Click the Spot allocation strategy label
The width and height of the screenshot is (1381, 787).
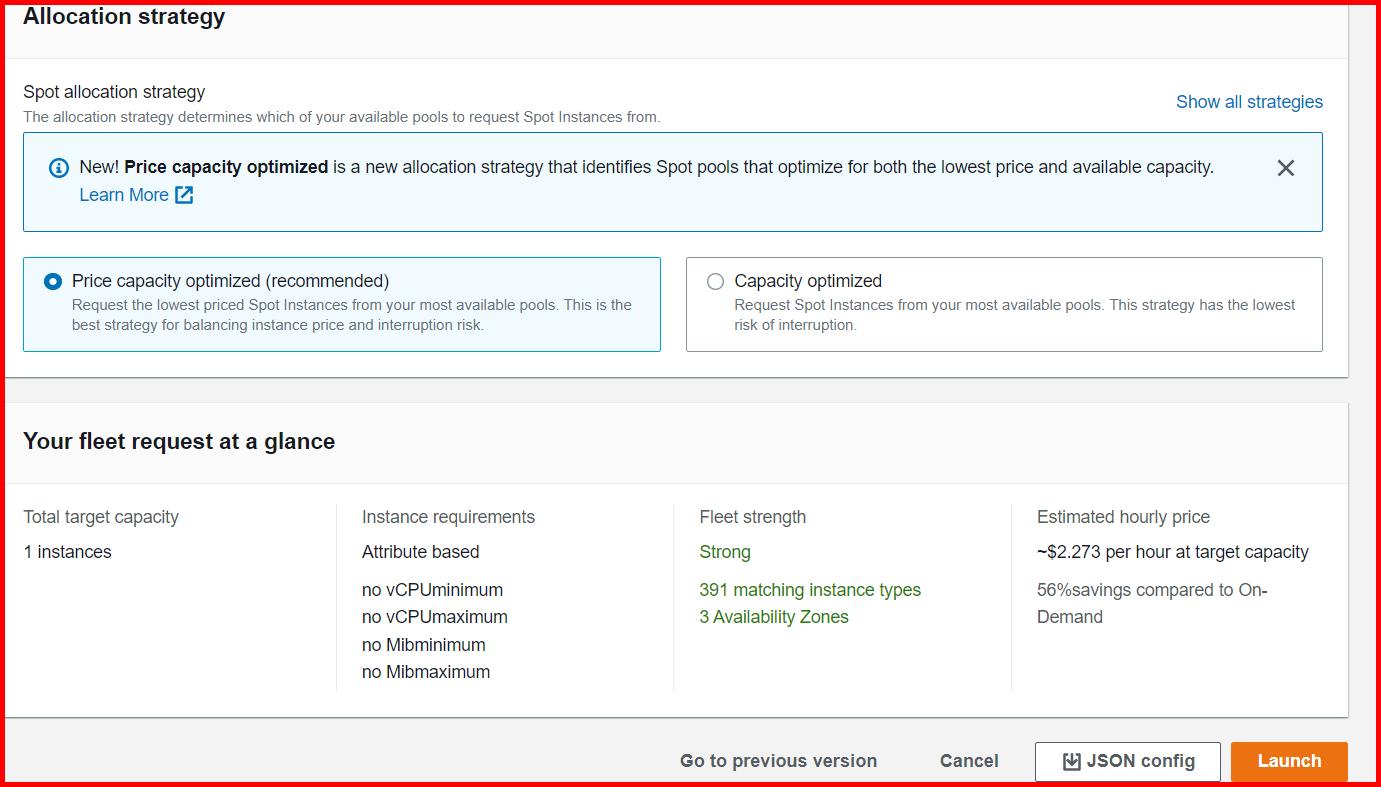[114, 92]
